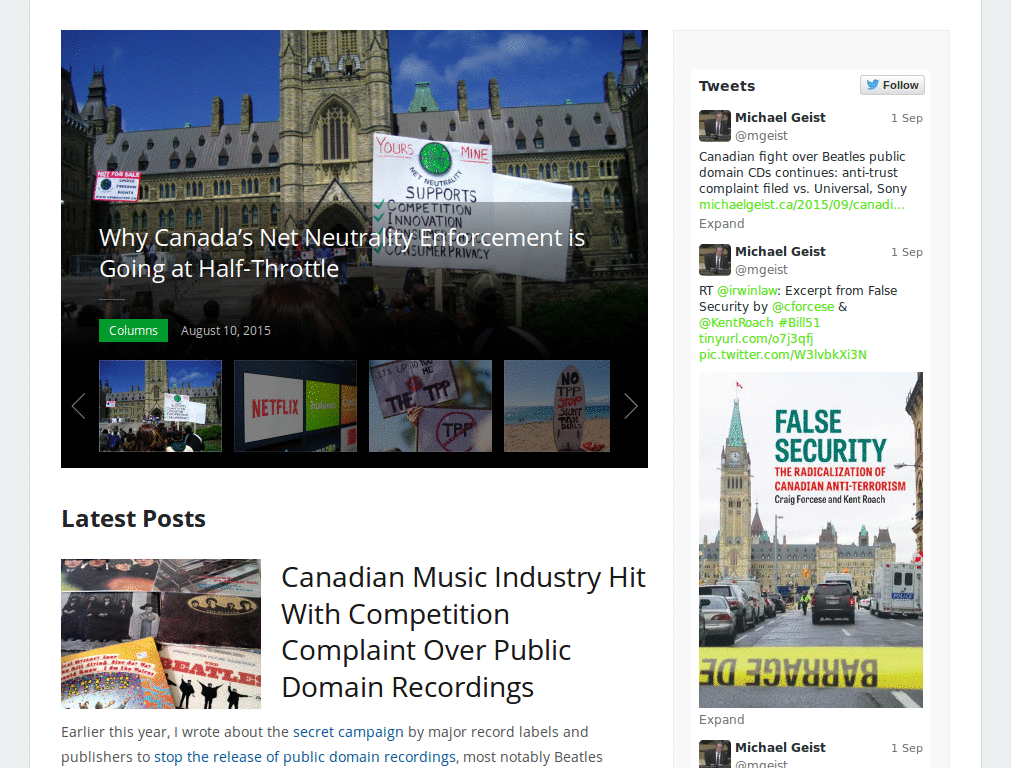Open 1 Sep timestamp on third tweet

click(906, 748)
